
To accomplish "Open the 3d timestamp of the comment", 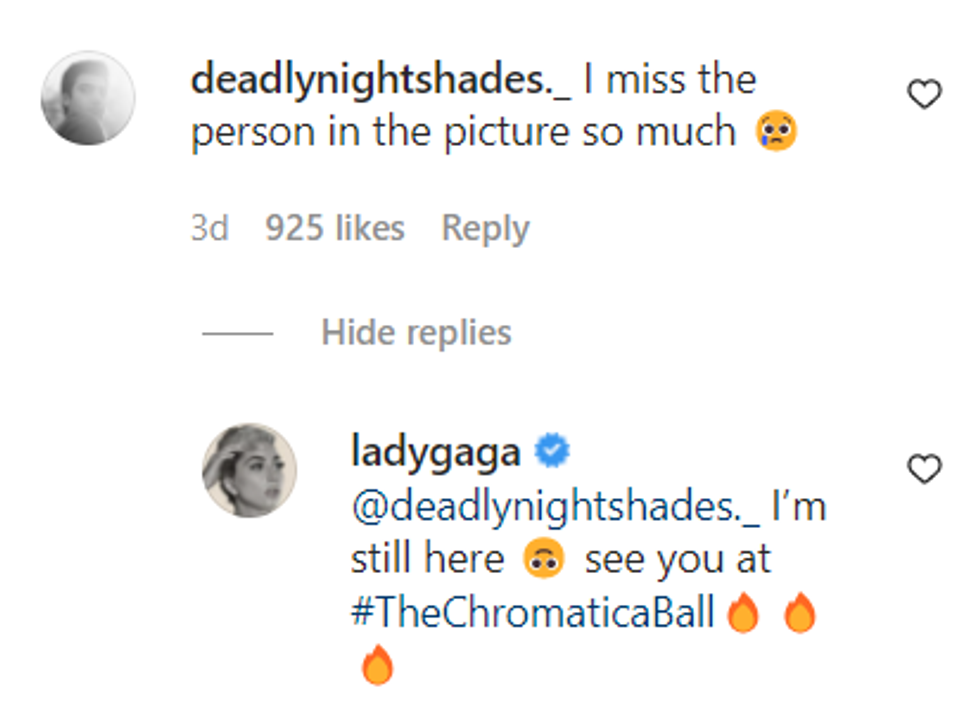I will point(210,228).
